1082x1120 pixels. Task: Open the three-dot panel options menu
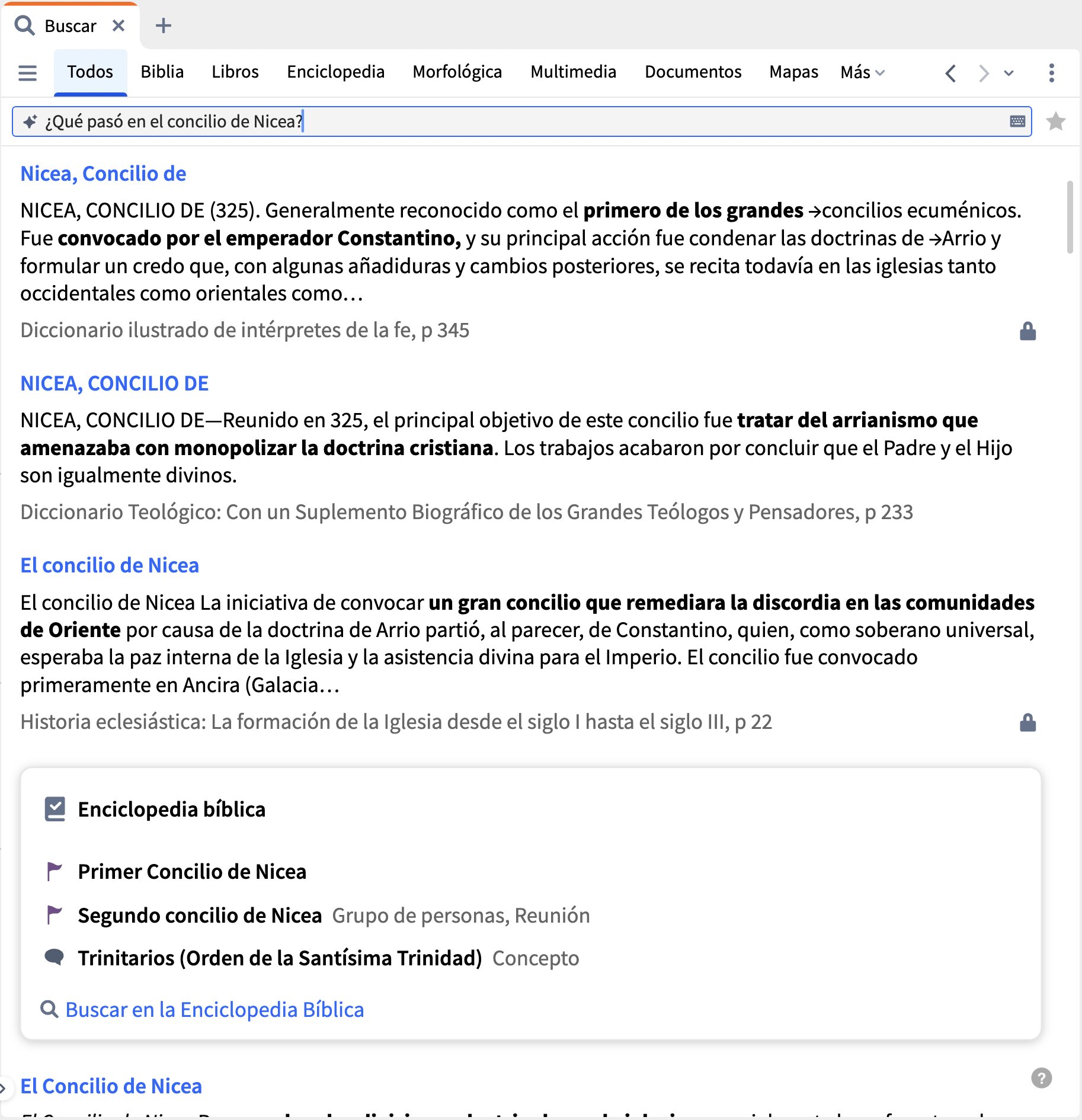(1052, 73)
